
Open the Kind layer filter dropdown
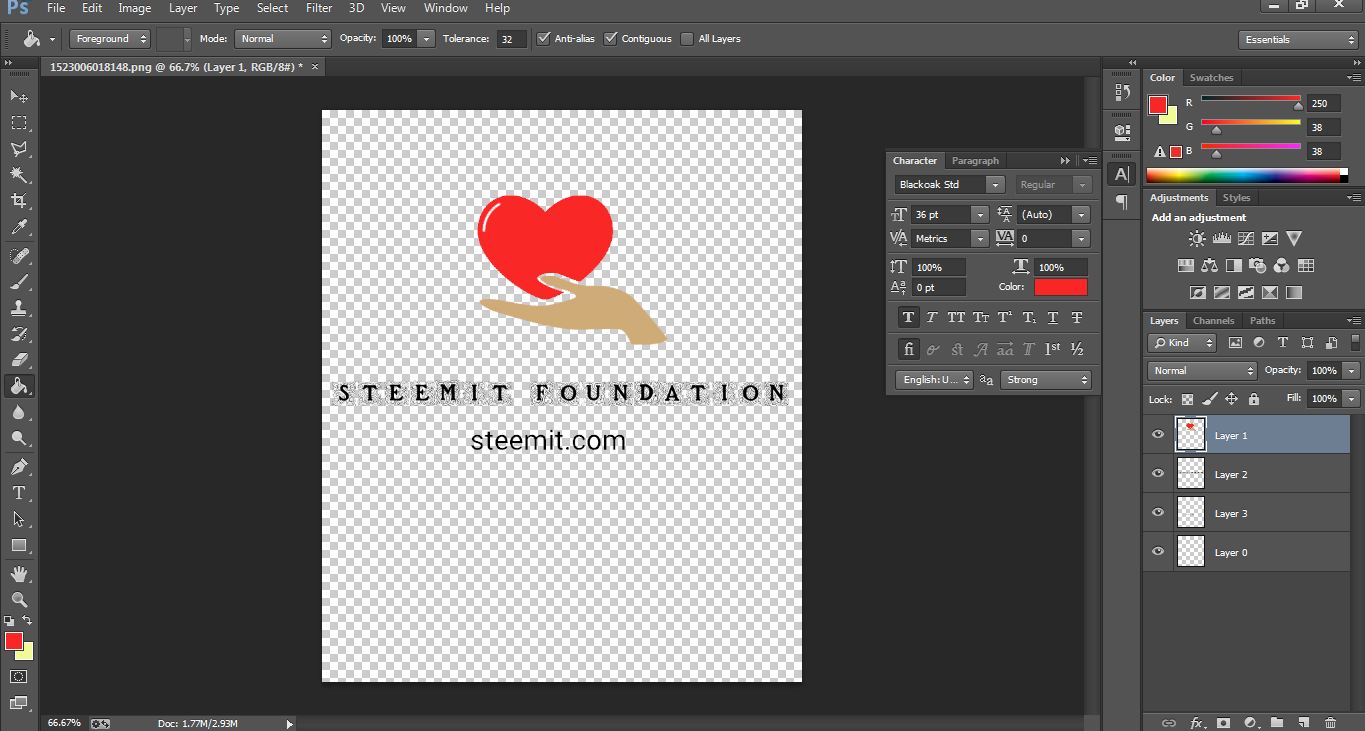click(x=1182, y=343)
